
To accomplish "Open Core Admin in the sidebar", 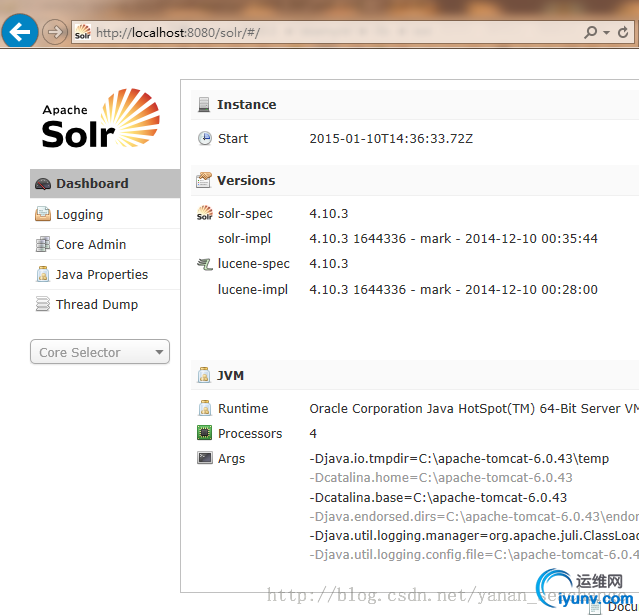I will [105, 244].
